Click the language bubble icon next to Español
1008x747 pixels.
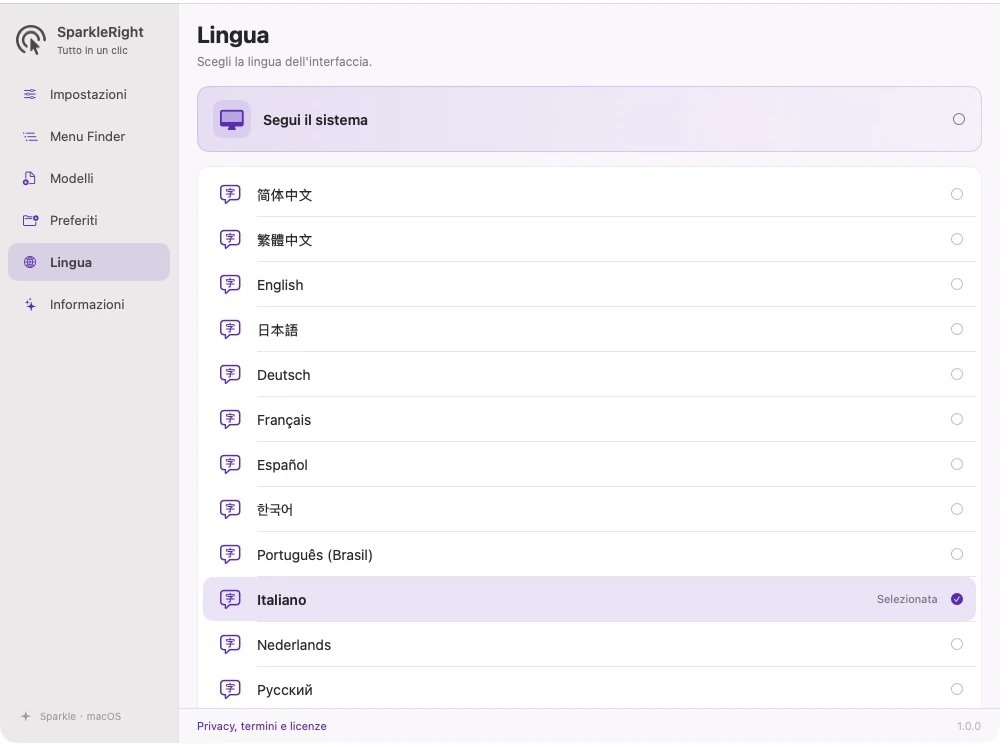[x=230, y=464]
